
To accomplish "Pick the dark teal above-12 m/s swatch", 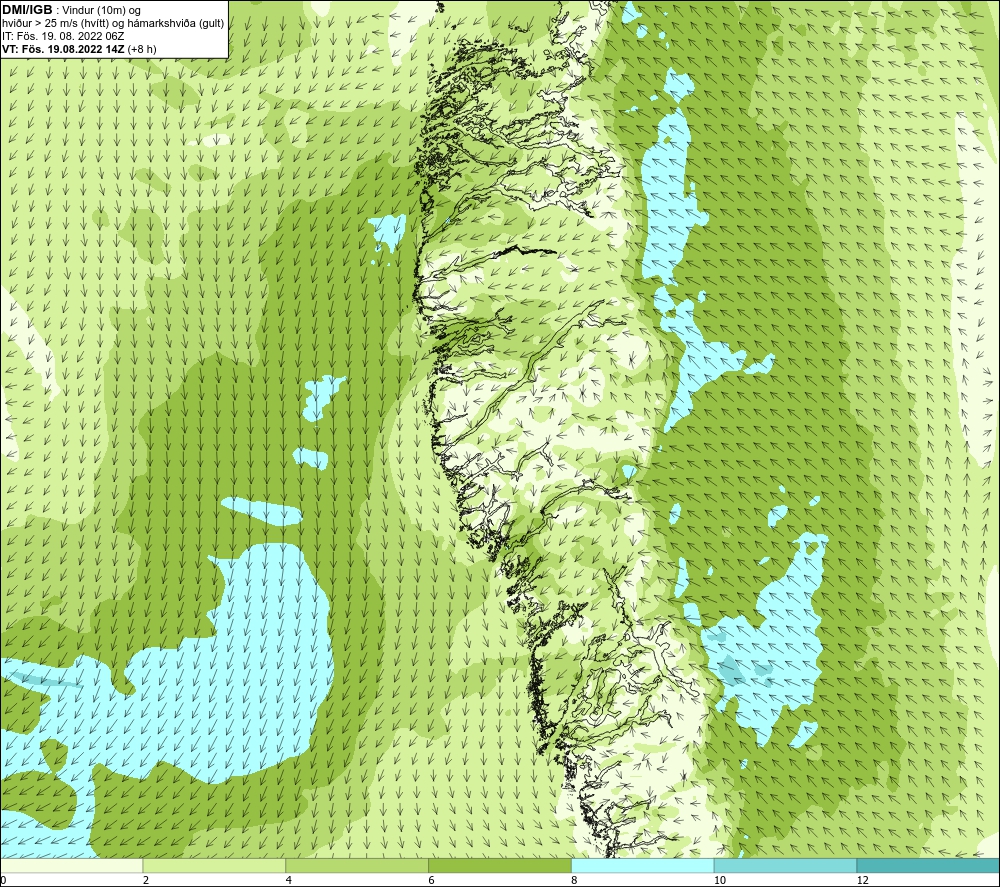I will click(x=929, y=865).
